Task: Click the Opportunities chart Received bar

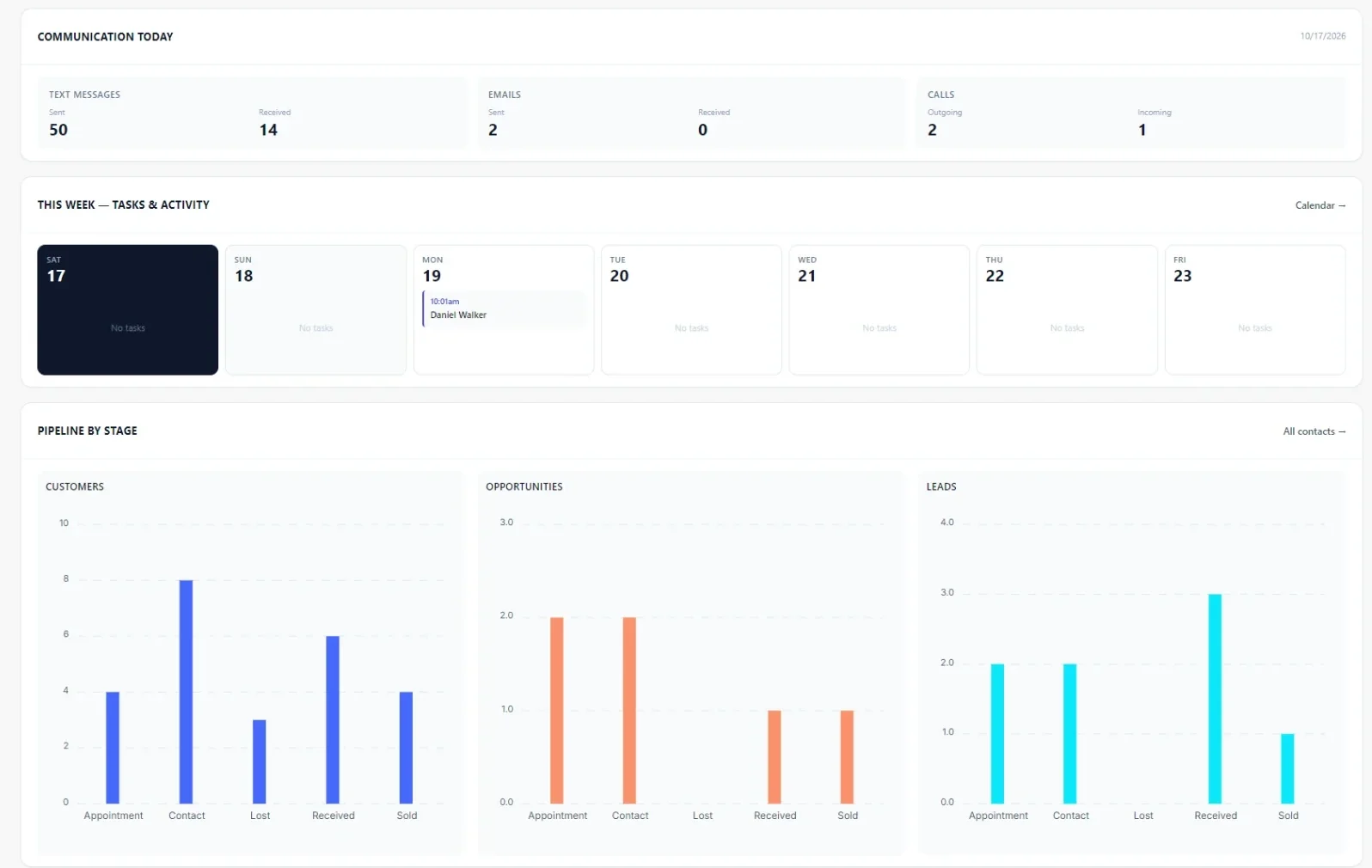Action: point(775,757)
